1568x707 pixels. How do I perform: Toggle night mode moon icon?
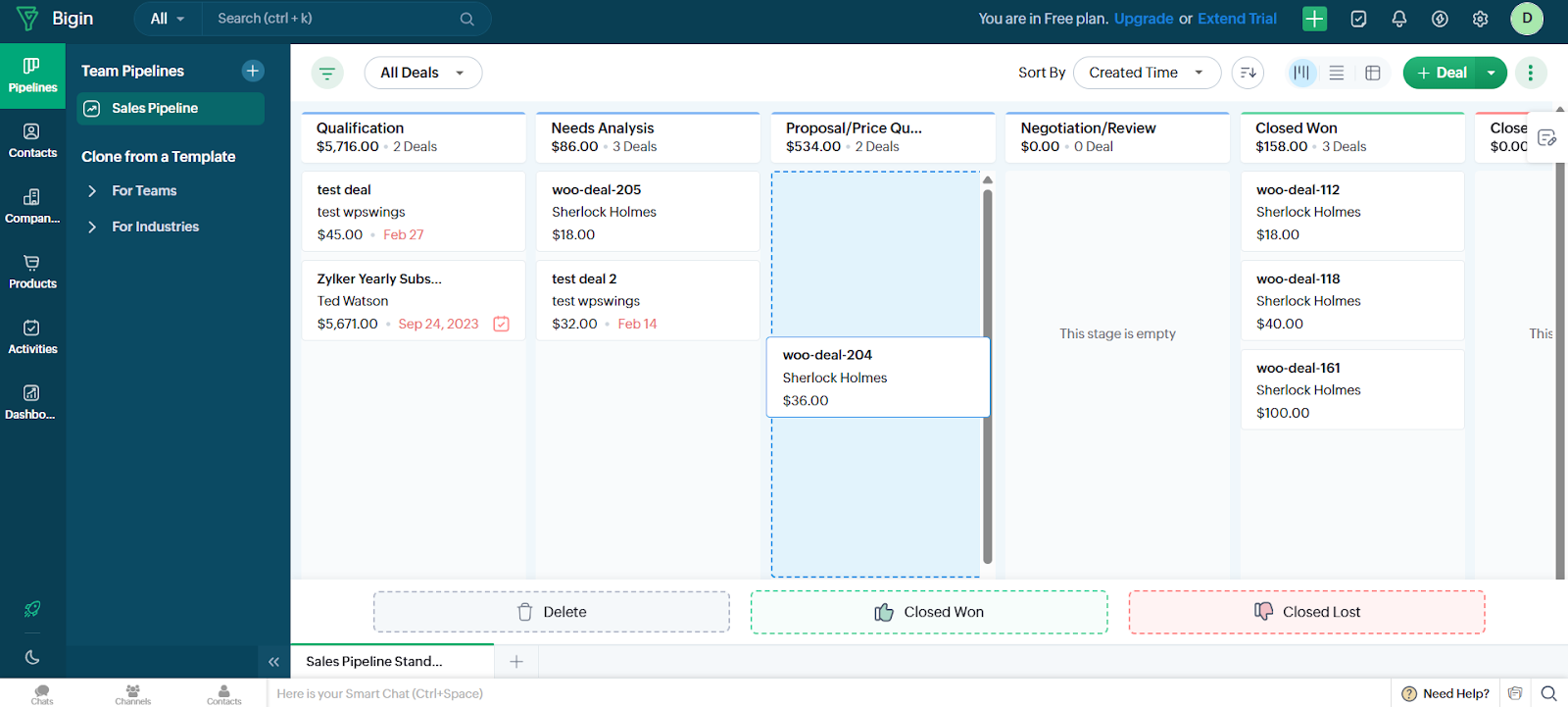32,657
